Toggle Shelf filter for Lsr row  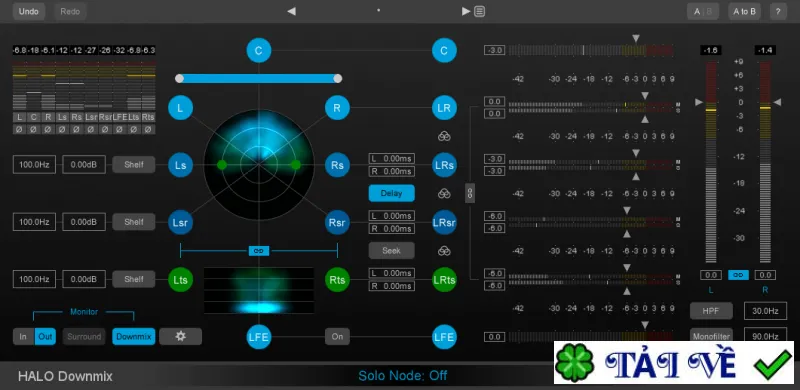[134, 222]
